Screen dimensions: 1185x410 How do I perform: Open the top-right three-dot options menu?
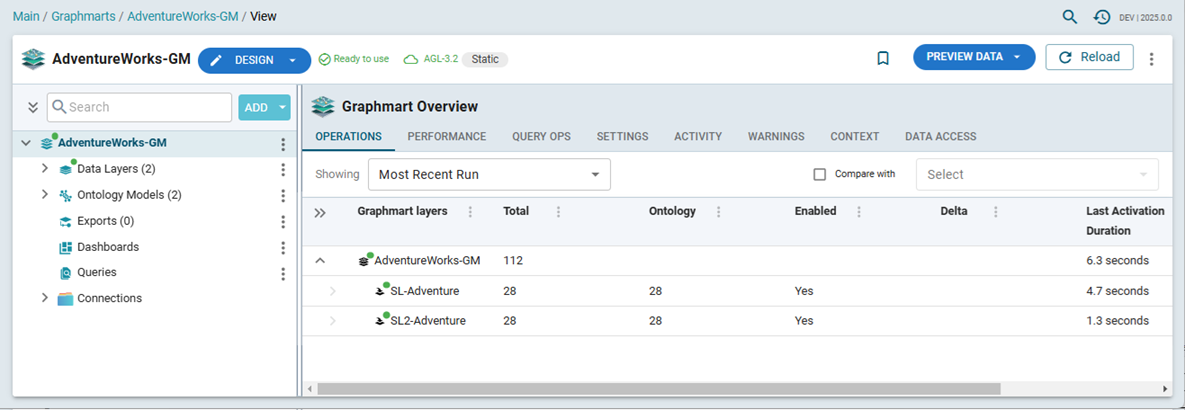1151,59
